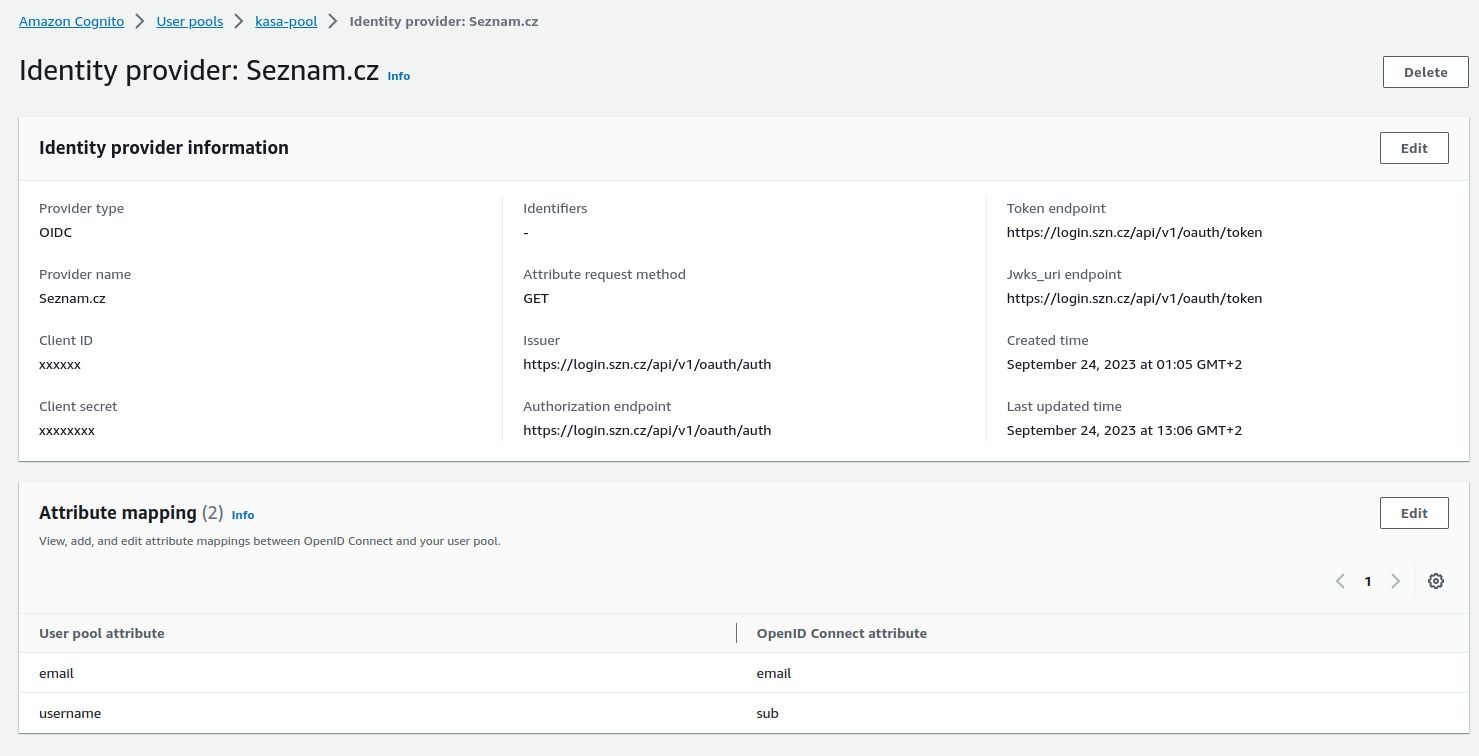Open Info link next to Attribute mapping
Image resolution: width=1479 pixels, height=756 pixels.
(x=243, y=515)
